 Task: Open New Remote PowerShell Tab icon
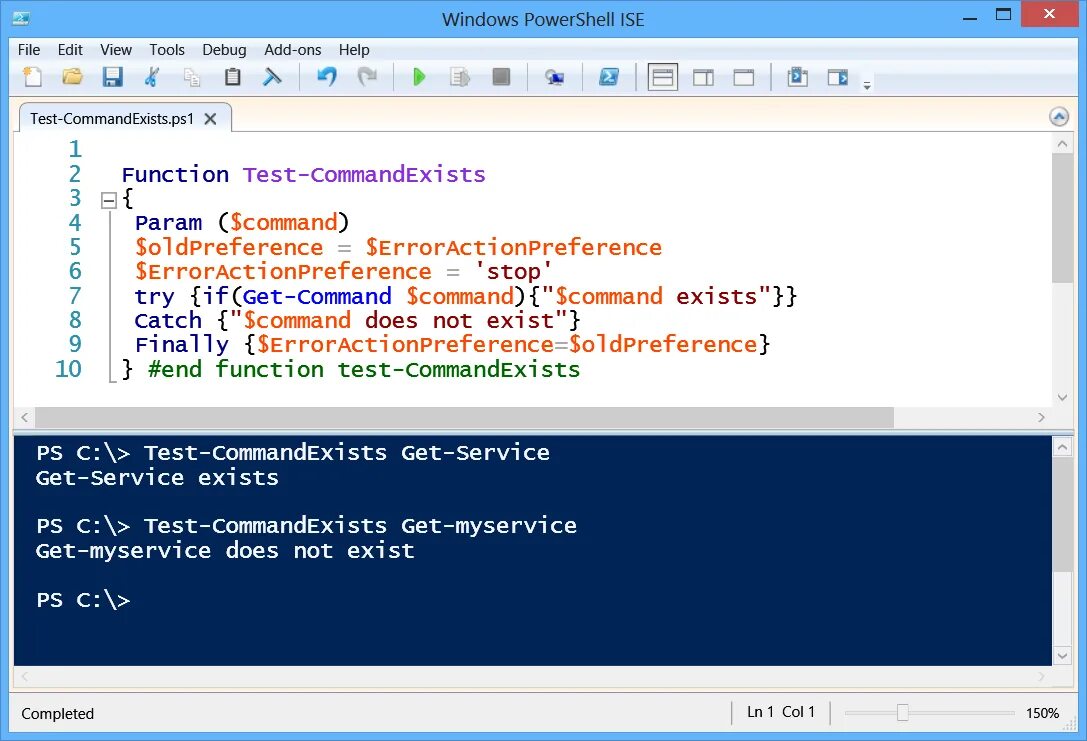(554, 77)
